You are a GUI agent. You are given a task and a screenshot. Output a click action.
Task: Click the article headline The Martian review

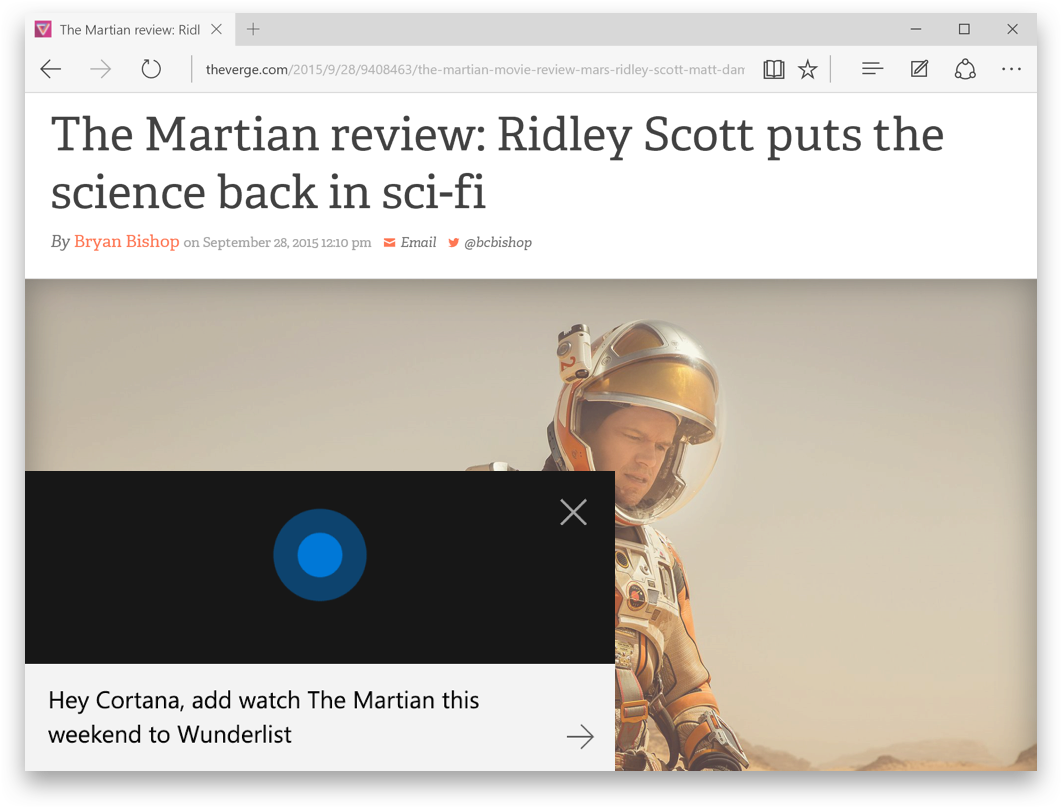point(497,162)
